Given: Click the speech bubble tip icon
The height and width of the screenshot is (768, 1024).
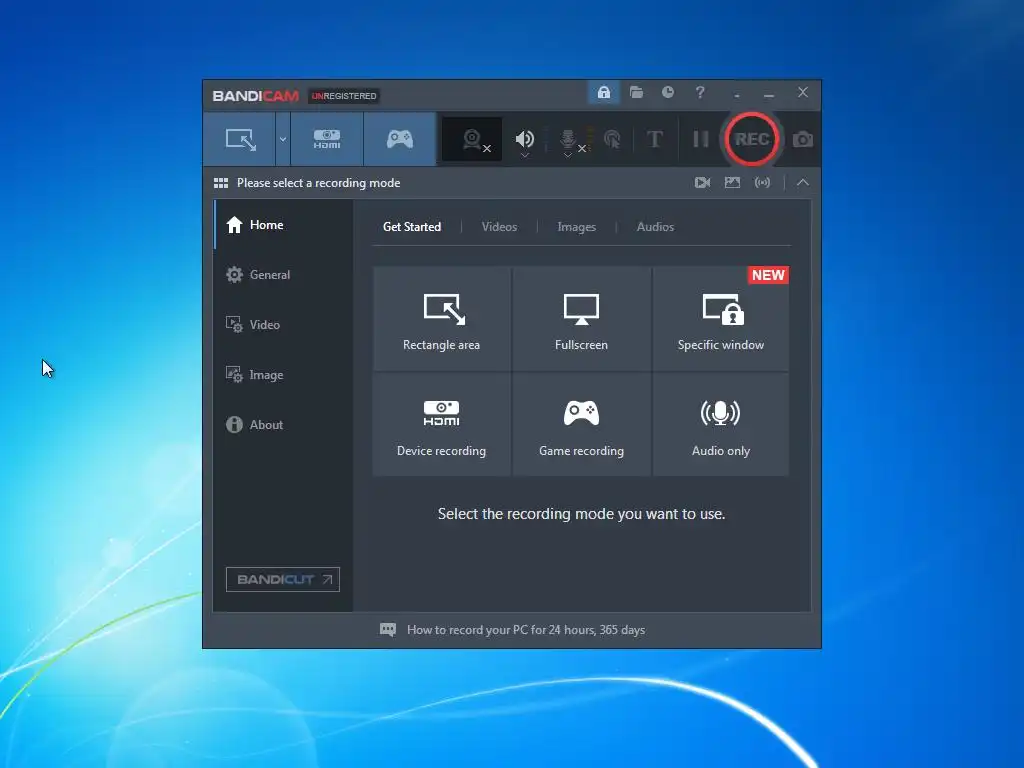Looking at the screenshot, I should pyautogui.click(x=388, y=630).
